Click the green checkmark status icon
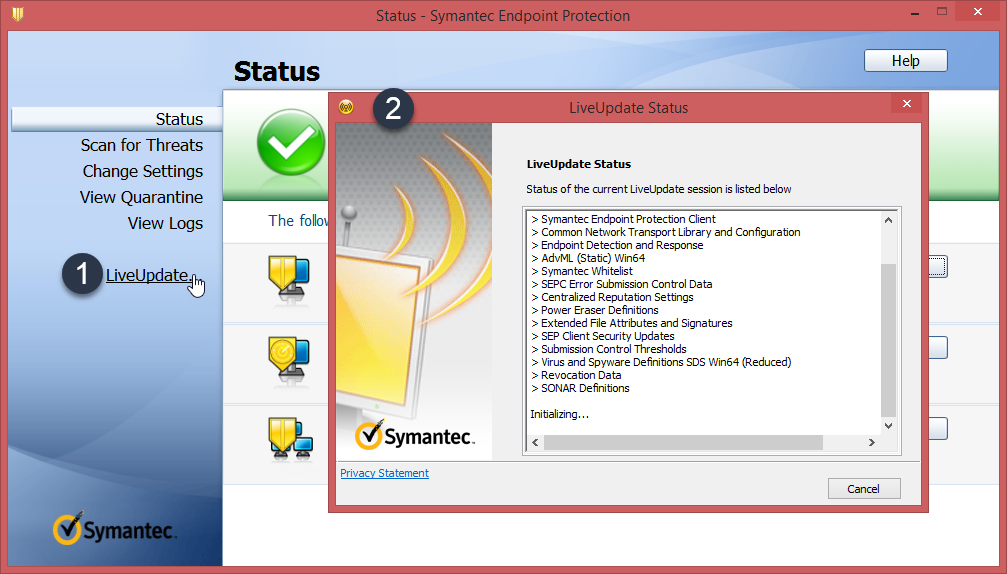 tap(291, 143)
